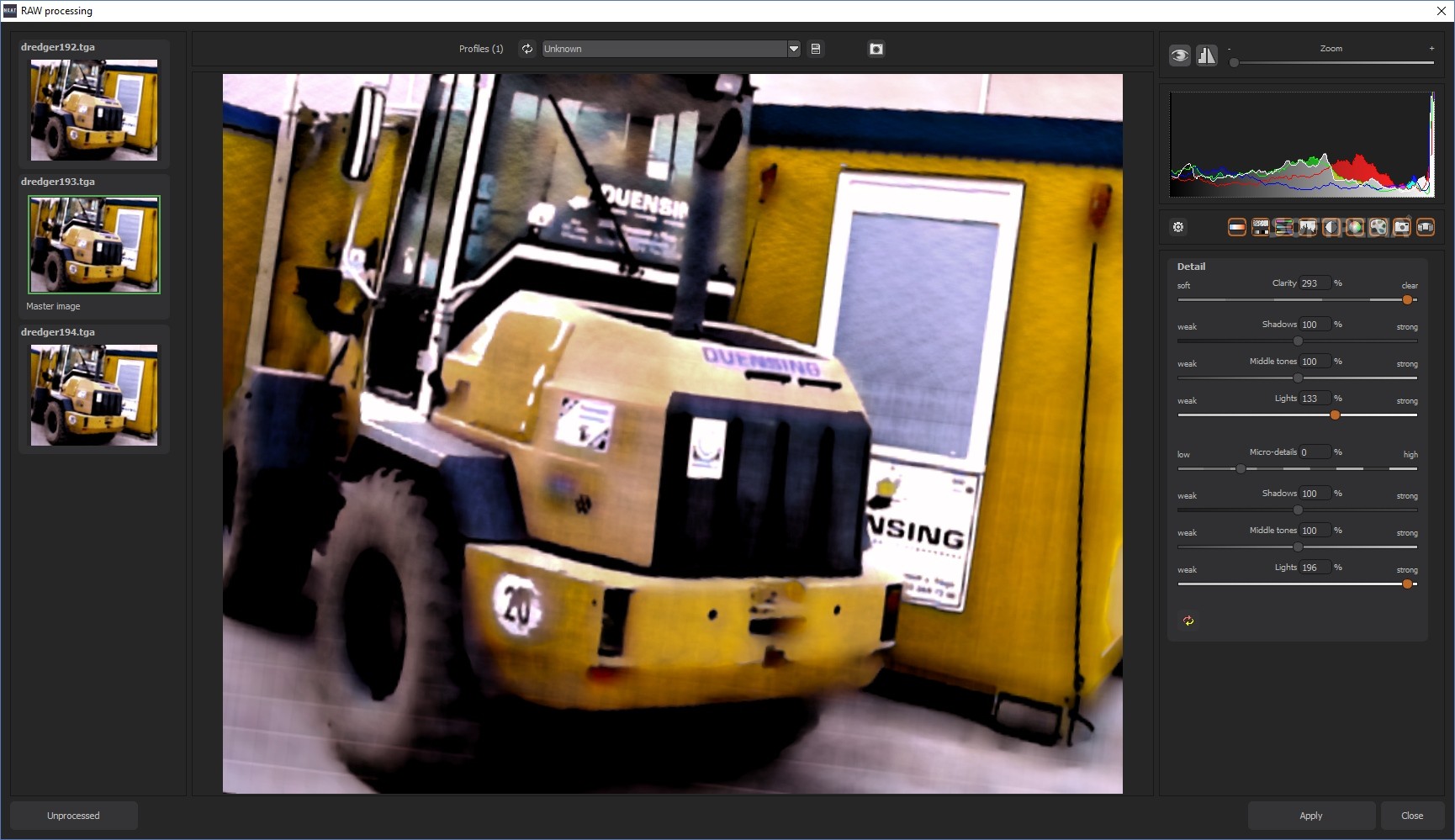Select the camera module icon
This screenshot has width=1455, height=840.
[x=1402, y=227]
